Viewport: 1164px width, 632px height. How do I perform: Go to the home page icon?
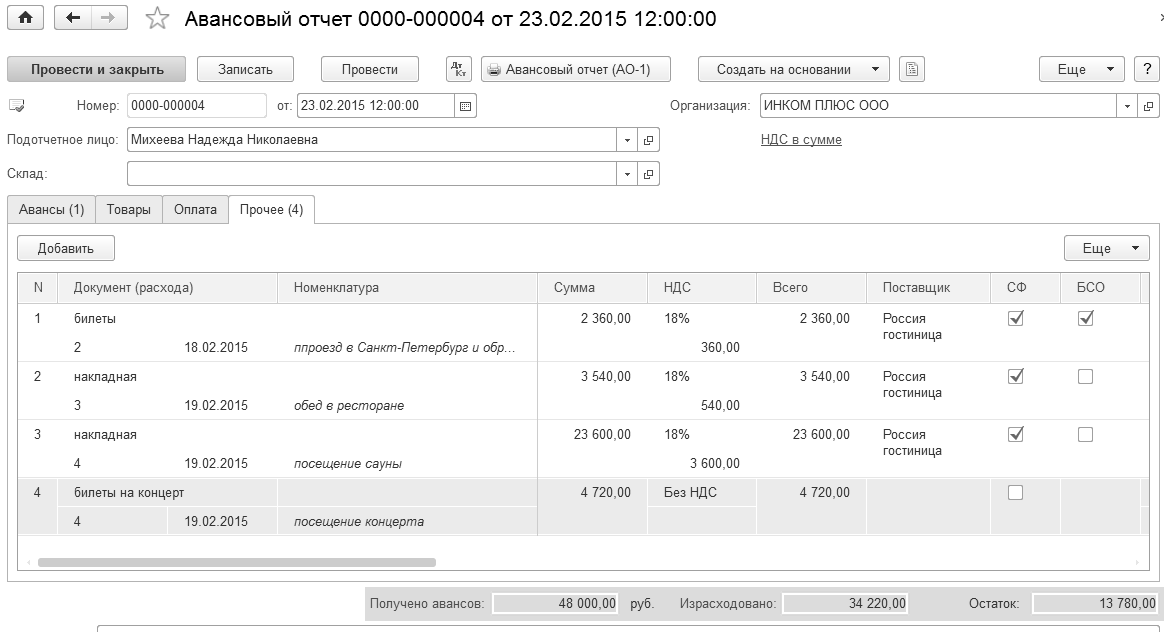point(25,18)
